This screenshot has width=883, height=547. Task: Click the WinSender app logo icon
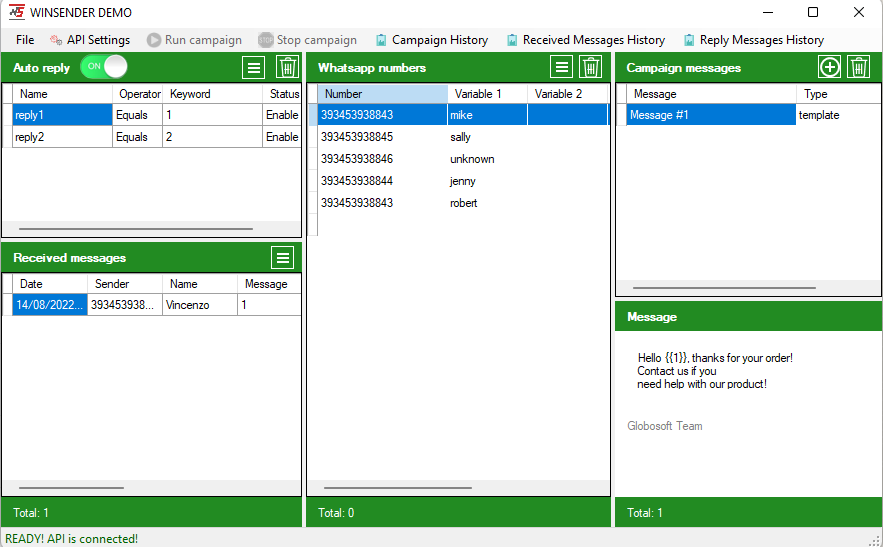(x=16, y=12)
